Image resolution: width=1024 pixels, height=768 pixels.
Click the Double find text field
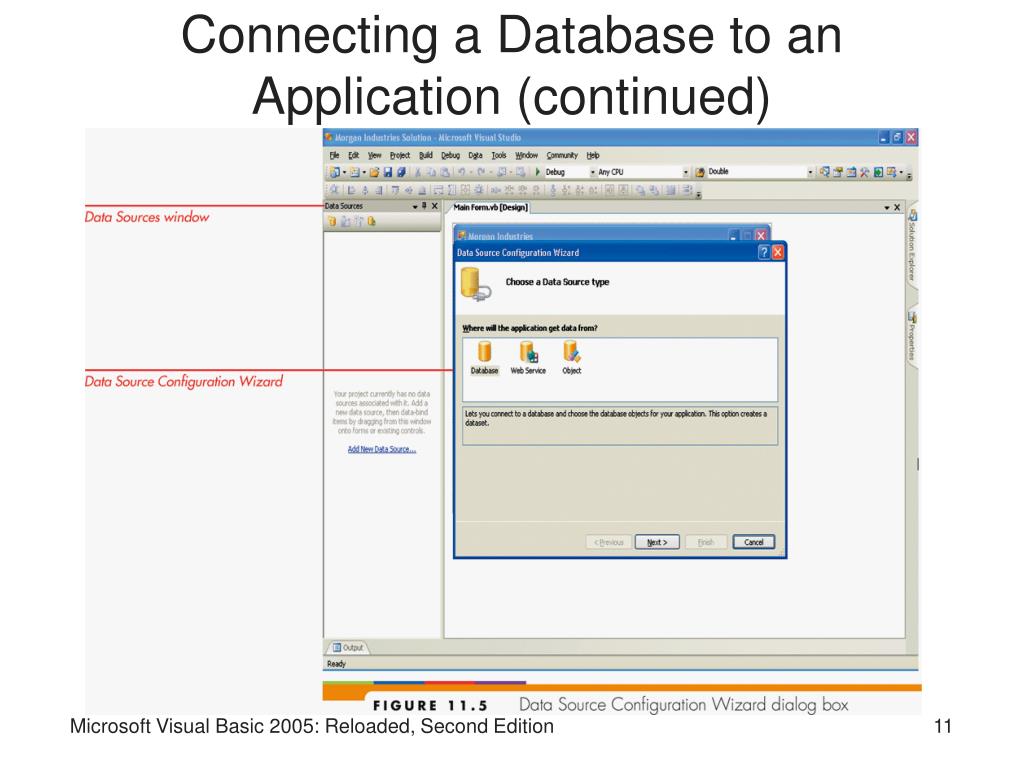tap(756, 172)
